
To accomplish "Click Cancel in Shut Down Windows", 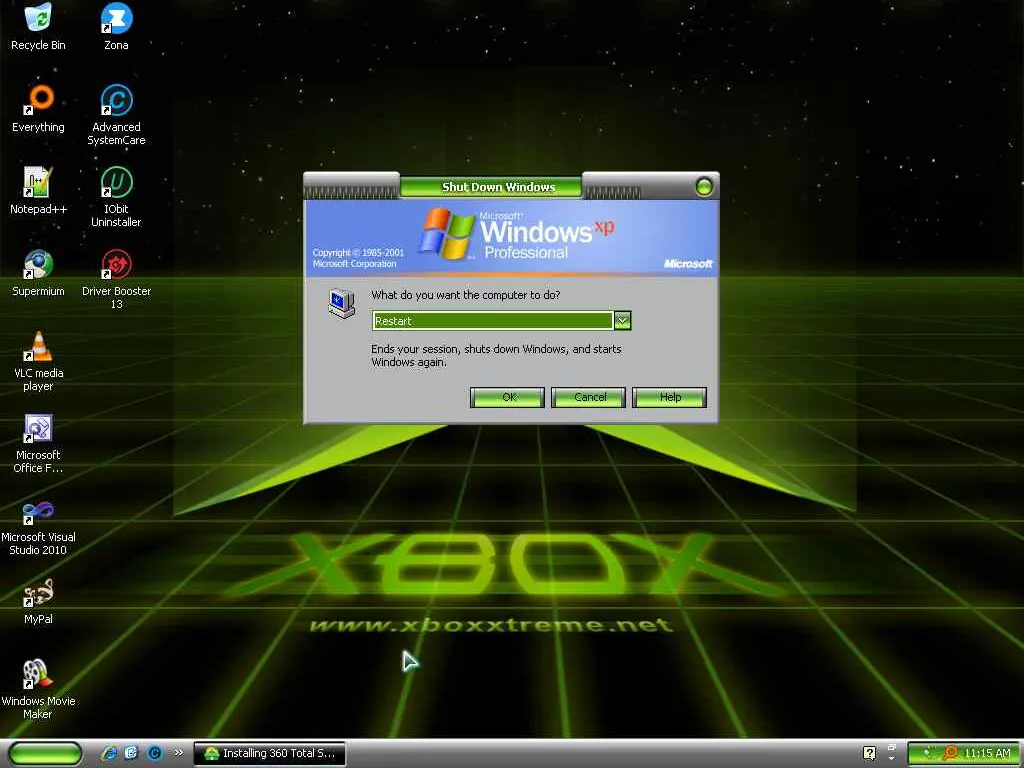I will tap(588, 397).
